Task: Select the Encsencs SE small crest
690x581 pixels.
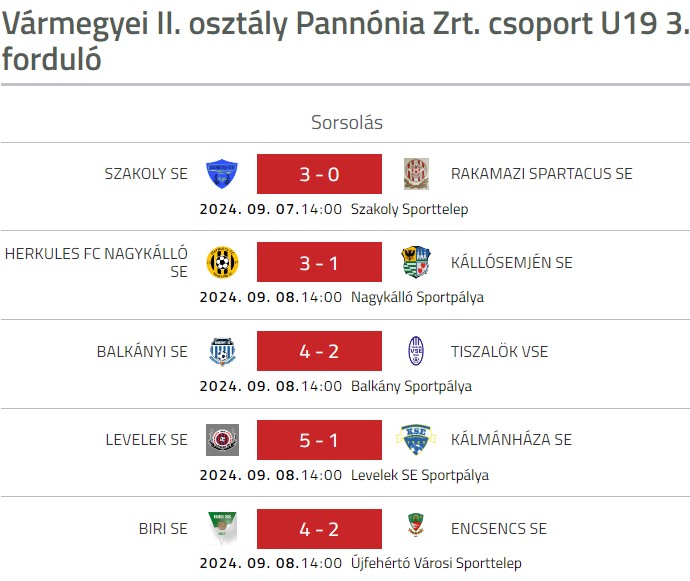Action: [x=416, y=525]
